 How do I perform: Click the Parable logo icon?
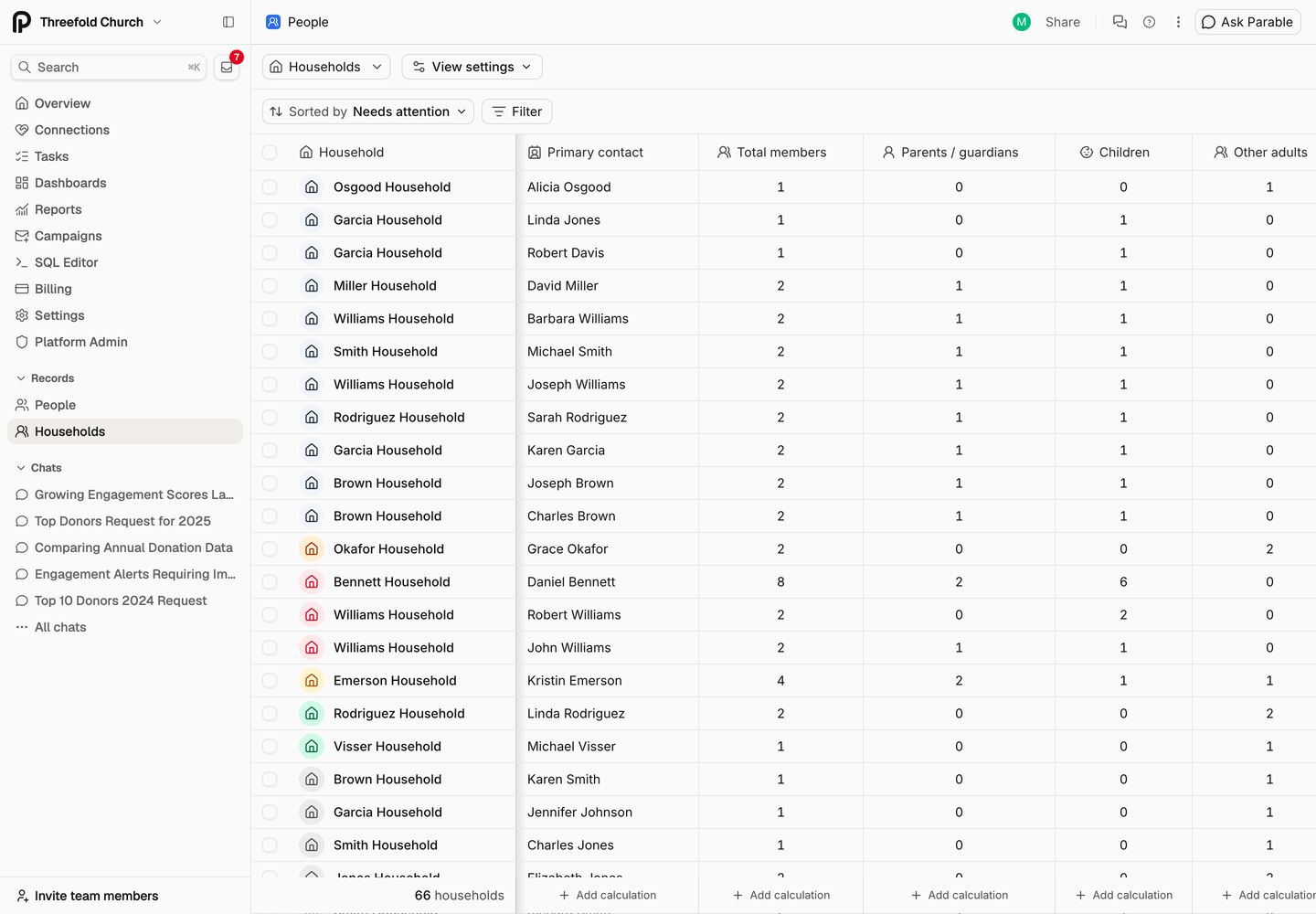coord(22,22)
